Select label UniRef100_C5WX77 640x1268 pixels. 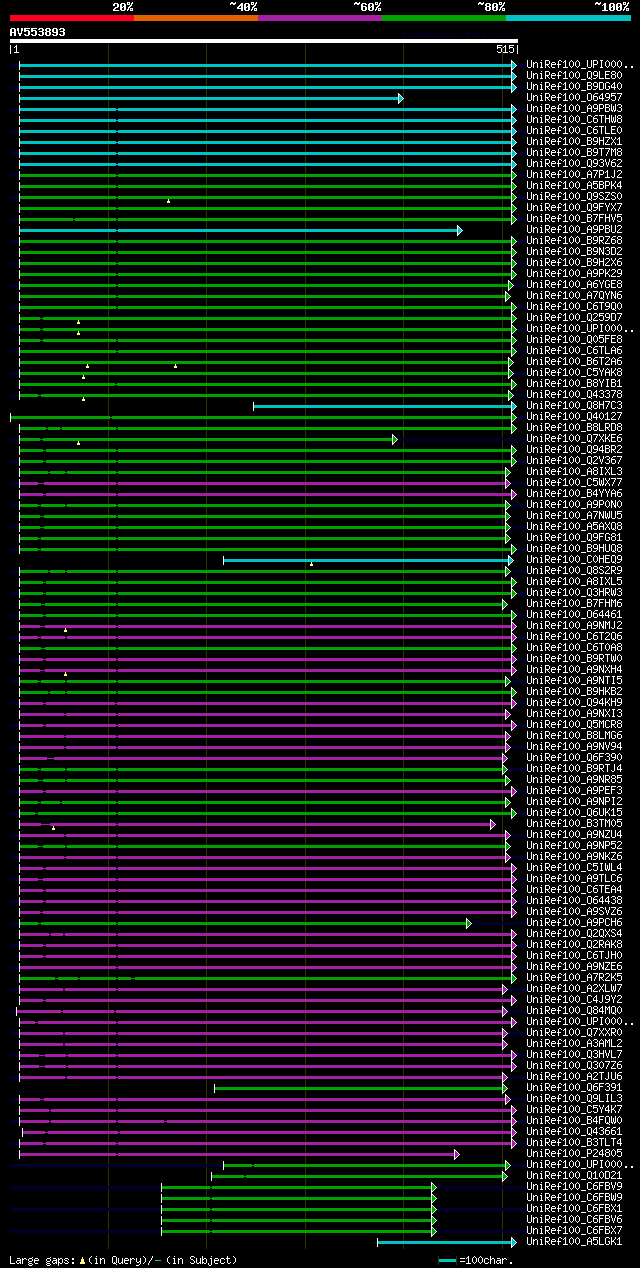point(574,483)
